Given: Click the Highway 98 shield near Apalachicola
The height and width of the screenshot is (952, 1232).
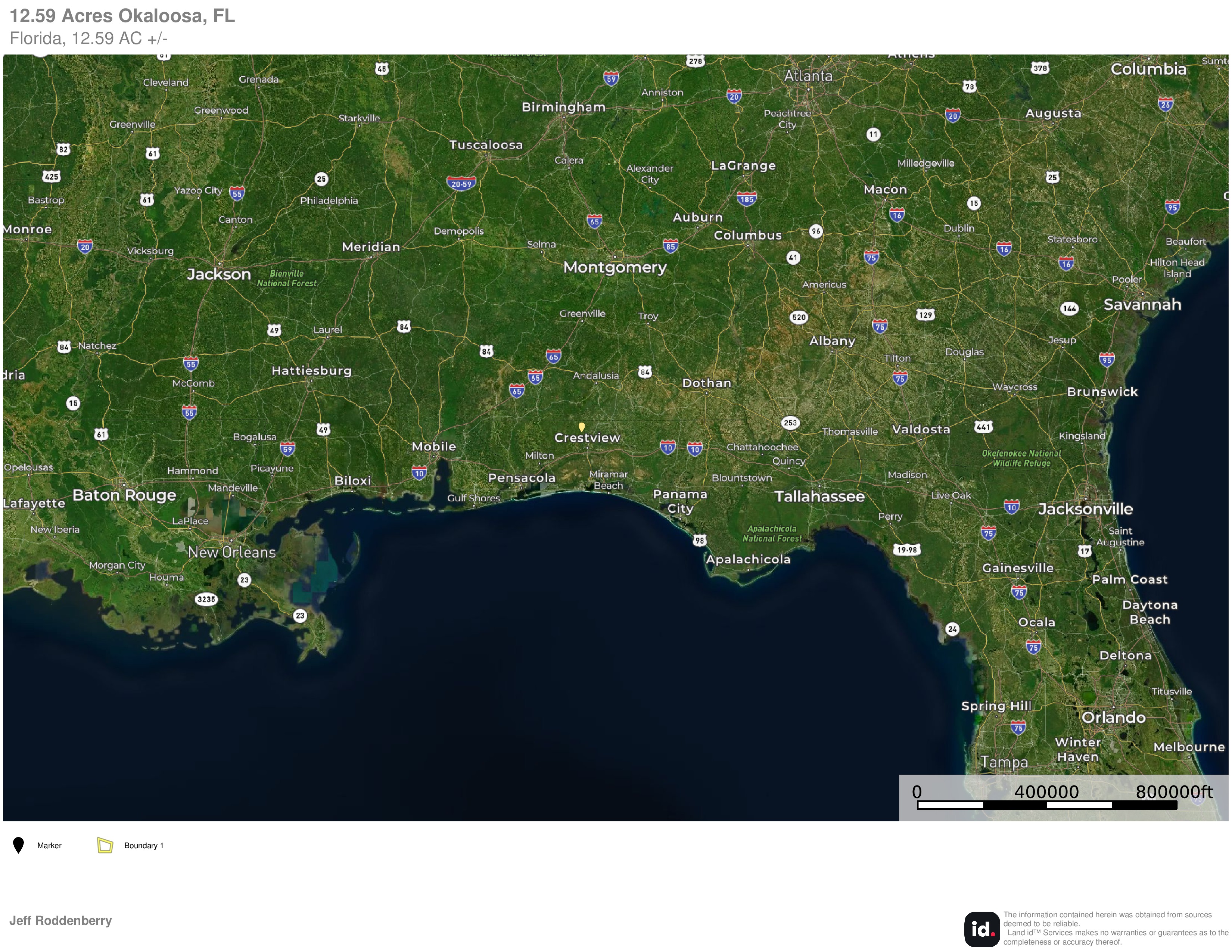Looking at the screenshot, I should 700,540.
